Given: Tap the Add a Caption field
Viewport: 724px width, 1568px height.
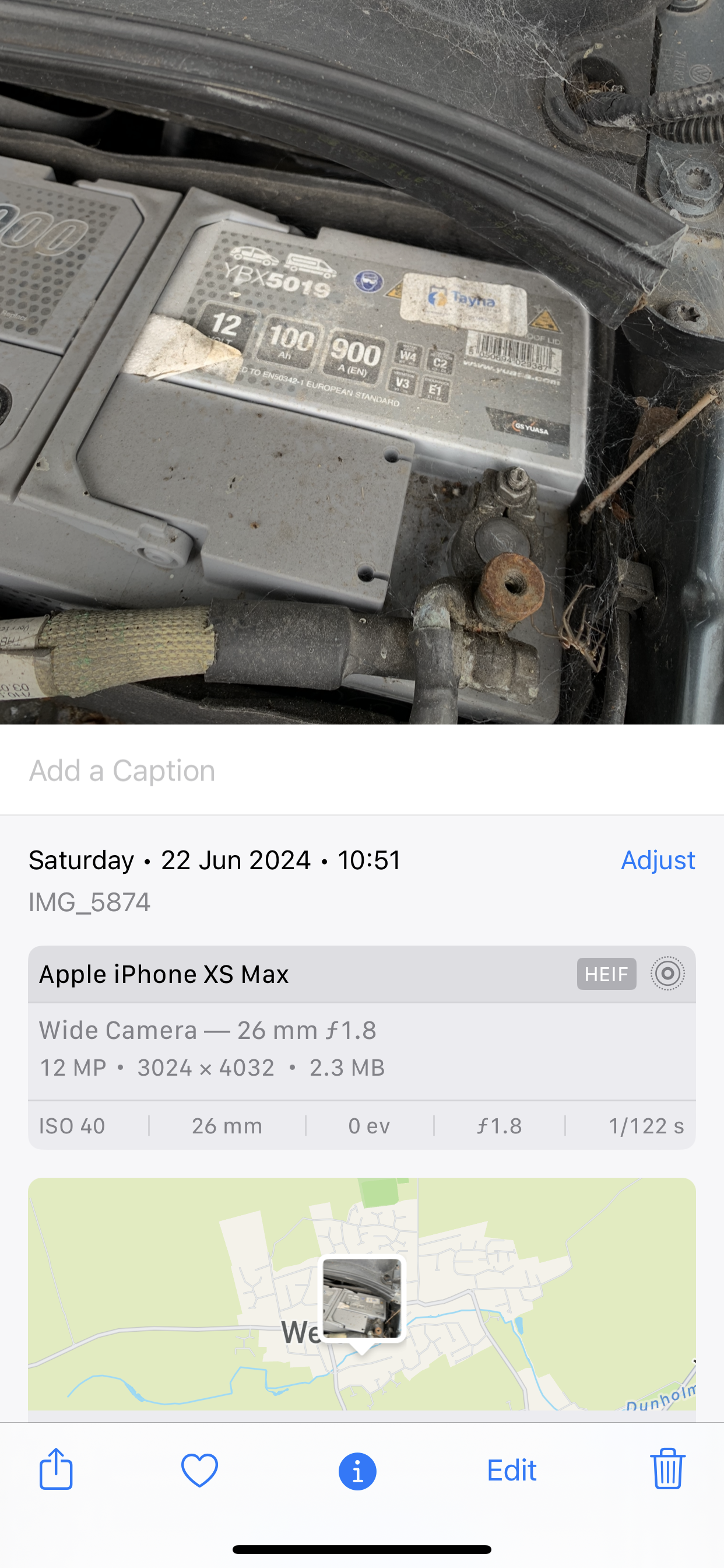Looking at the screenshot, I should coord(362,771).
